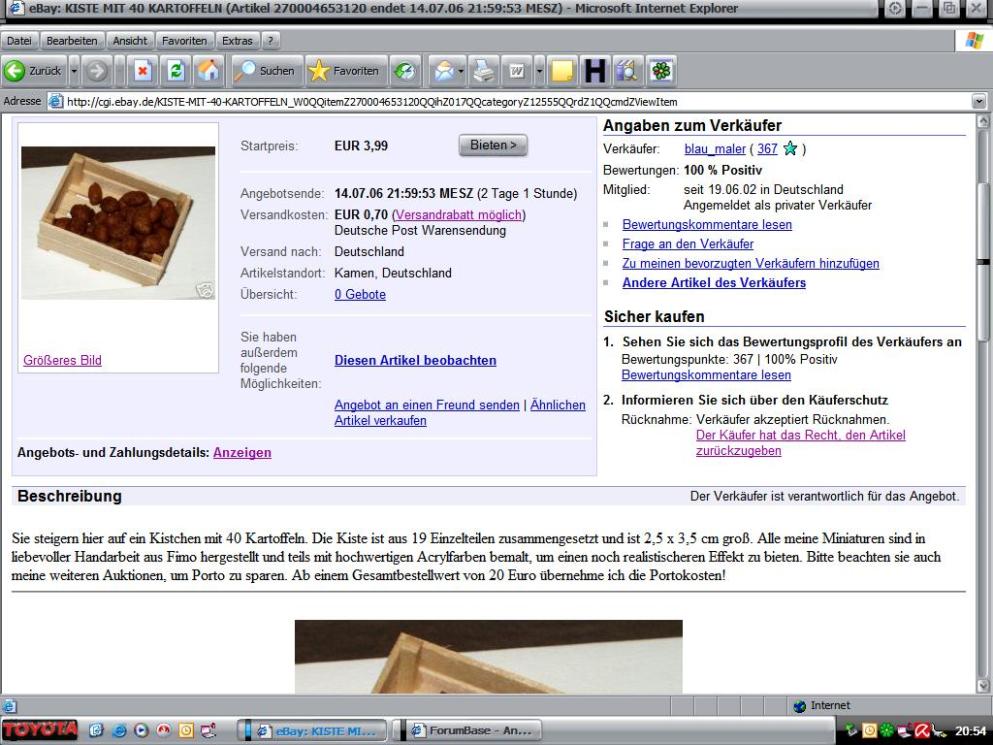Click Angebot an einen Freund senden
Screen dimensions: 993x745
427,405
